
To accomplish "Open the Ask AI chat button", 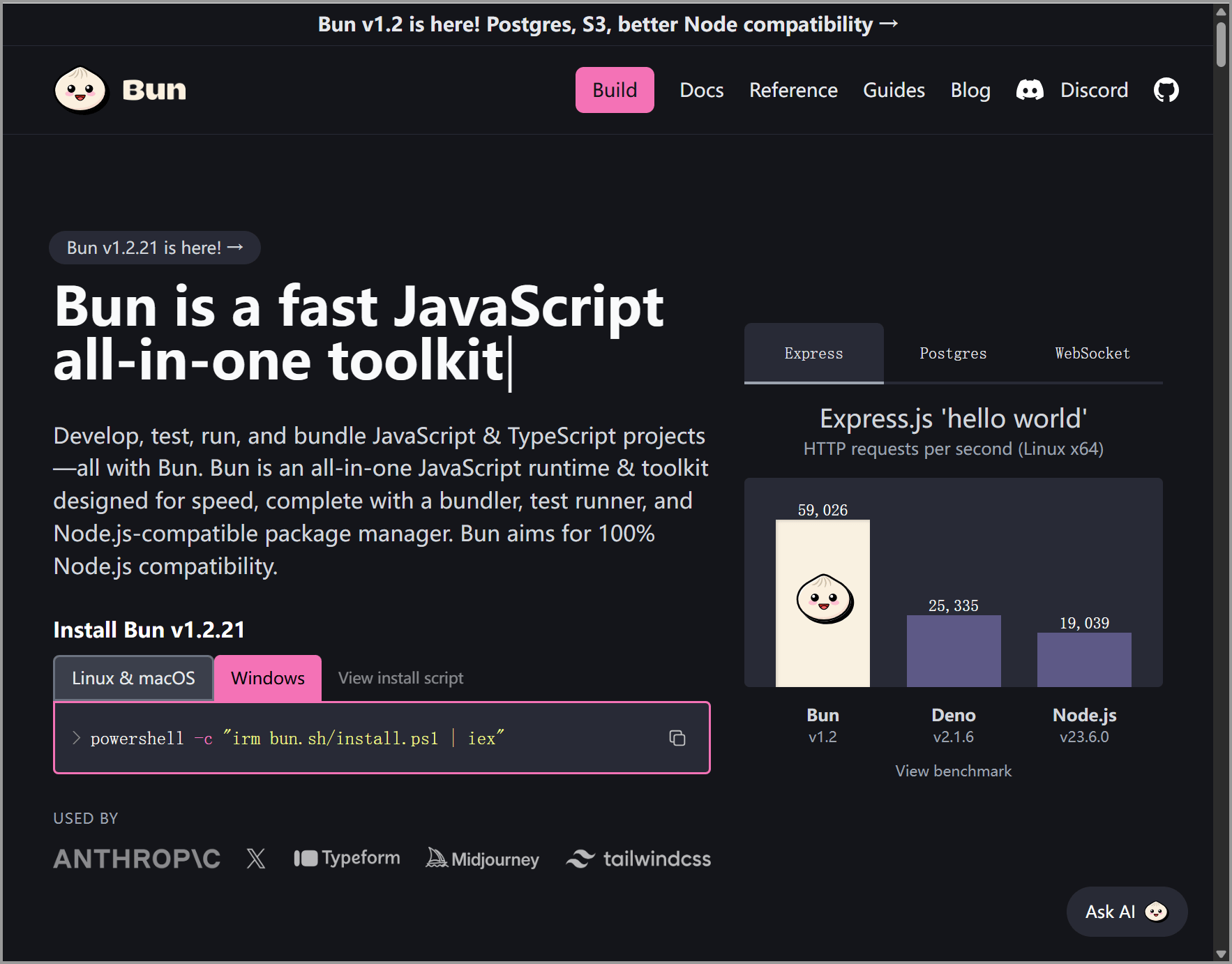I will [x=1126, y=912].
